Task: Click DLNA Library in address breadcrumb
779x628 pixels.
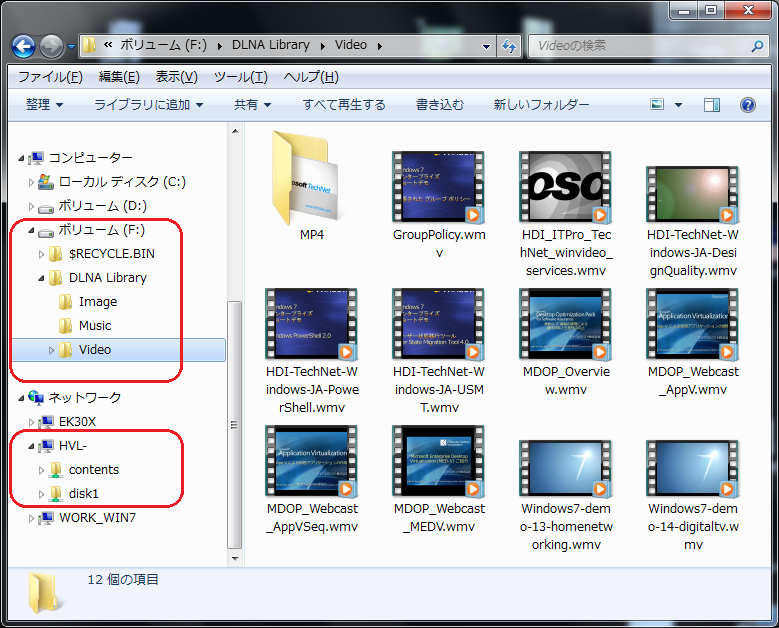Action: click(271, 45)
